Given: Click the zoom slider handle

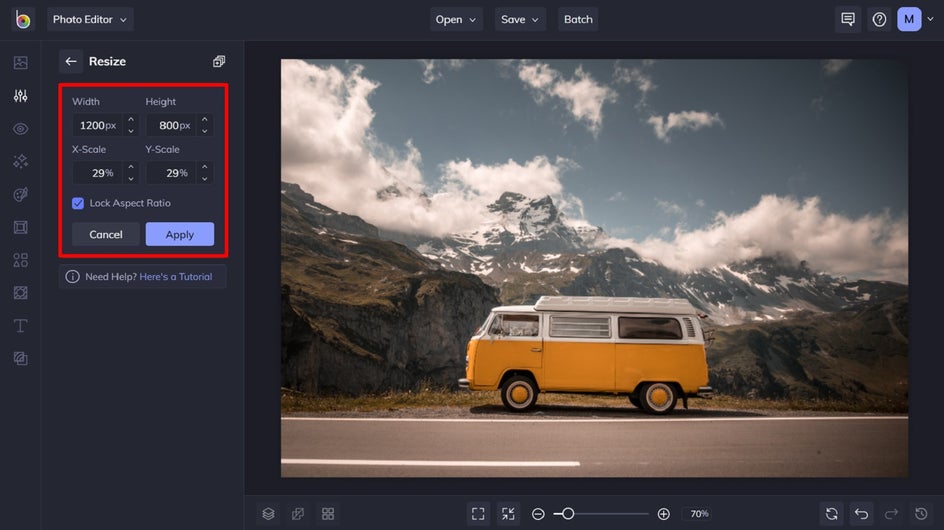Looking at the screenshot, I should (568, 514).
